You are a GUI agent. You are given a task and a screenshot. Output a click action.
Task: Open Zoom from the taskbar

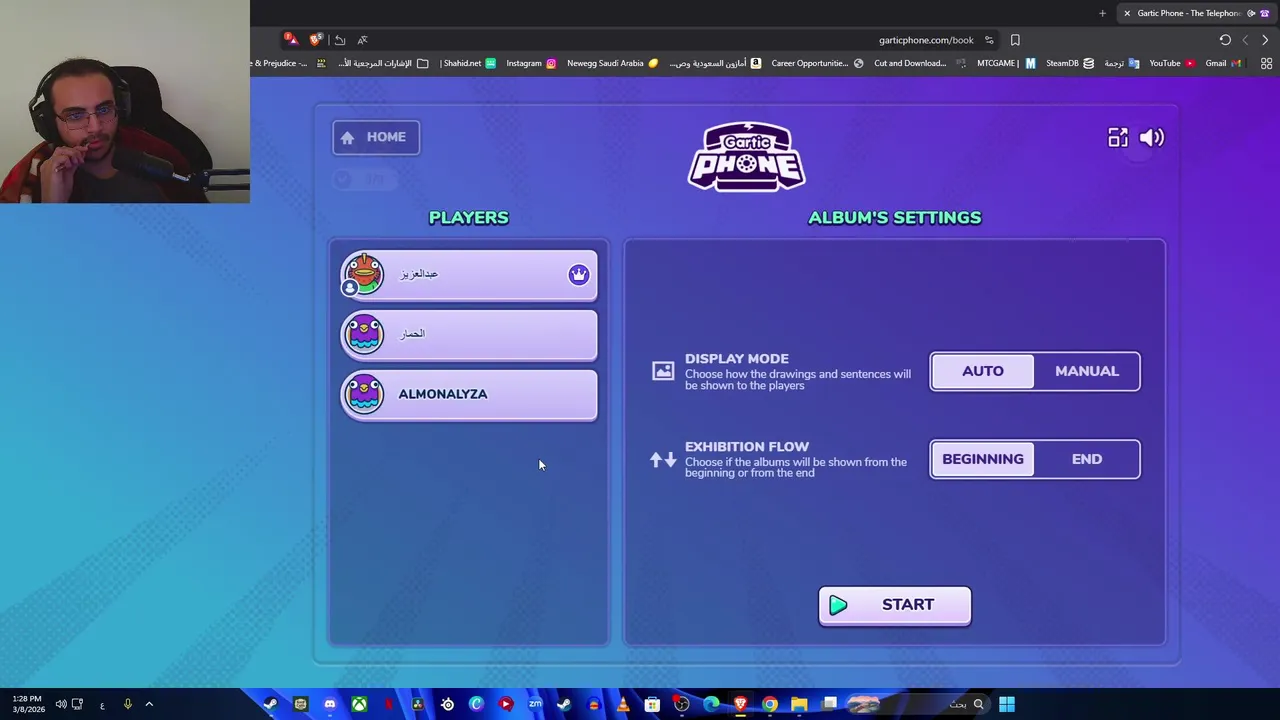535,704
